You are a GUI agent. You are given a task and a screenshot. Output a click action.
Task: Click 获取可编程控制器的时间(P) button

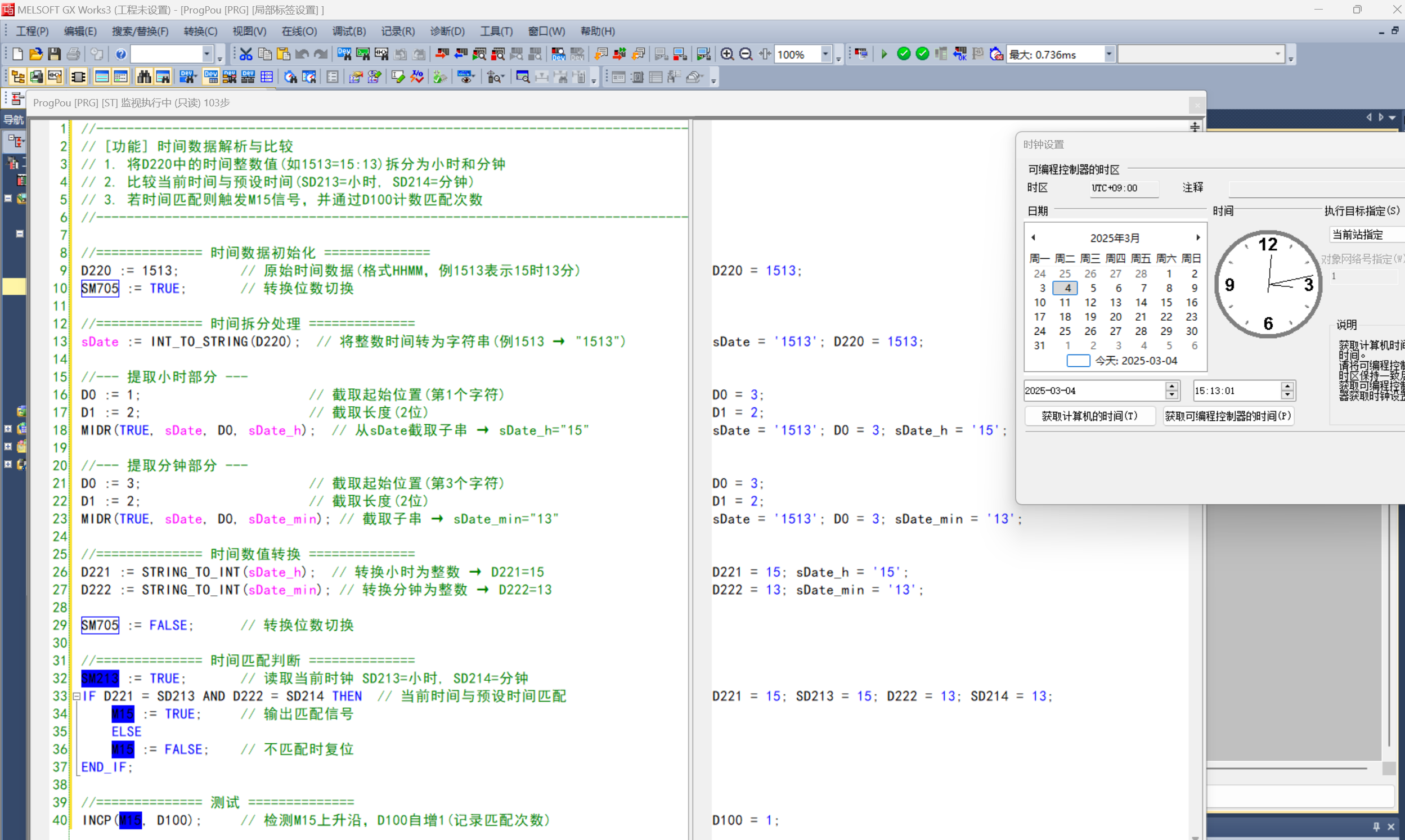tap(1228, 416)
